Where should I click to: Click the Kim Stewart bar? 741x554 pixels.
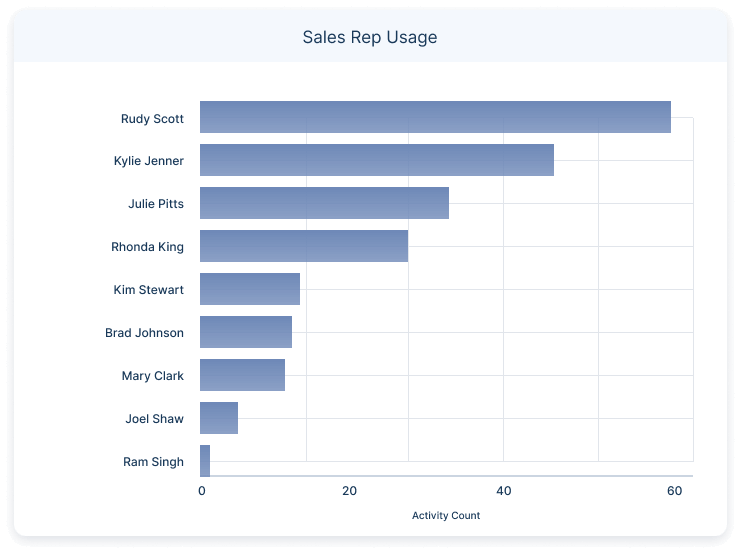pyautogui.click(x=250, y=289)
